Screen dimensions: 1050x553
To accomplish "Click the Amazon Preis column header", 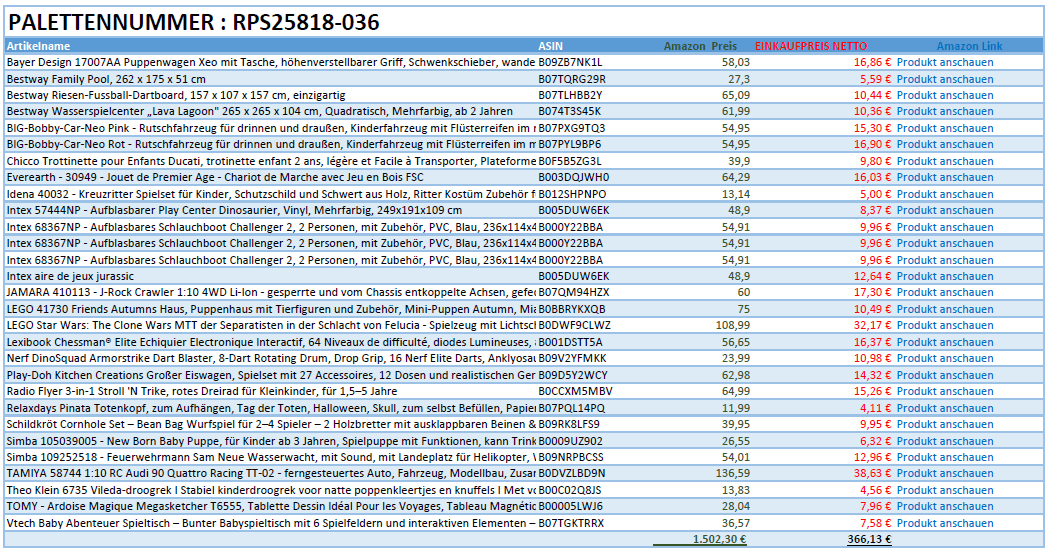I will [x=700, y=46].
